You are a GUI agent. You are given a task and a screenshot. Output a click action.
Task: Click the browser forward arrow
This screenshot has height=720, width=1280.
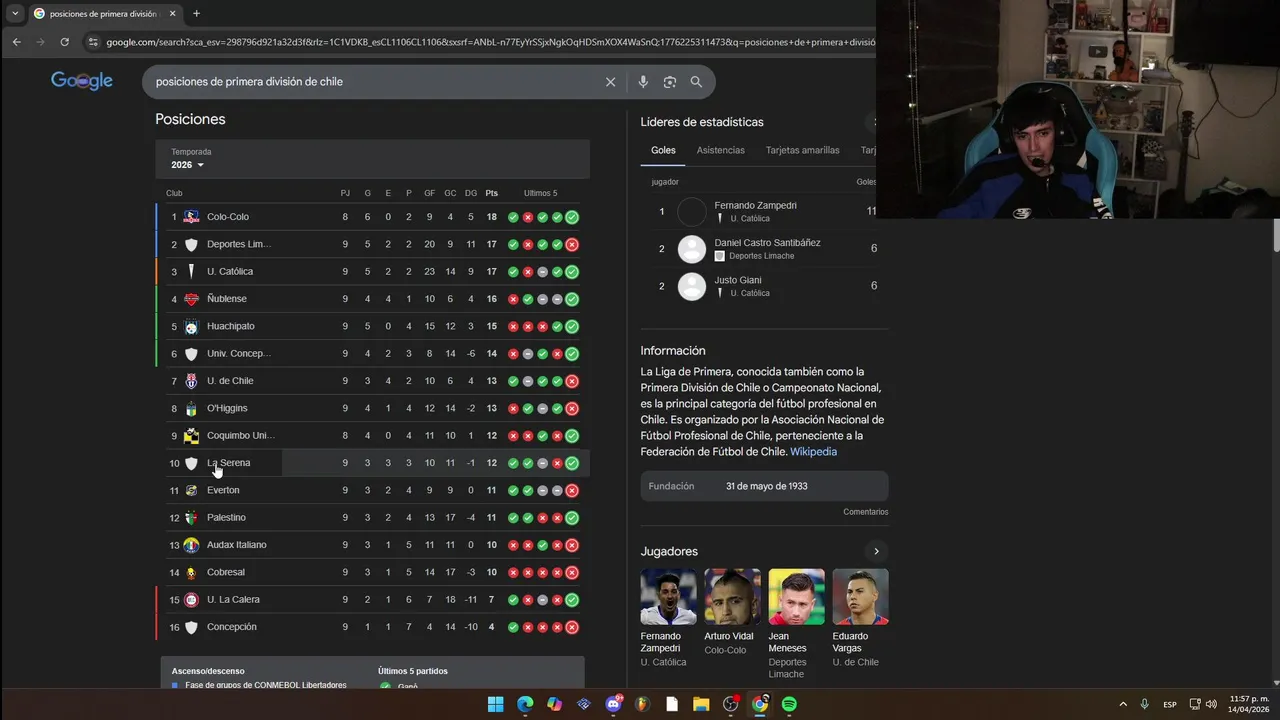tap(41, 42)
